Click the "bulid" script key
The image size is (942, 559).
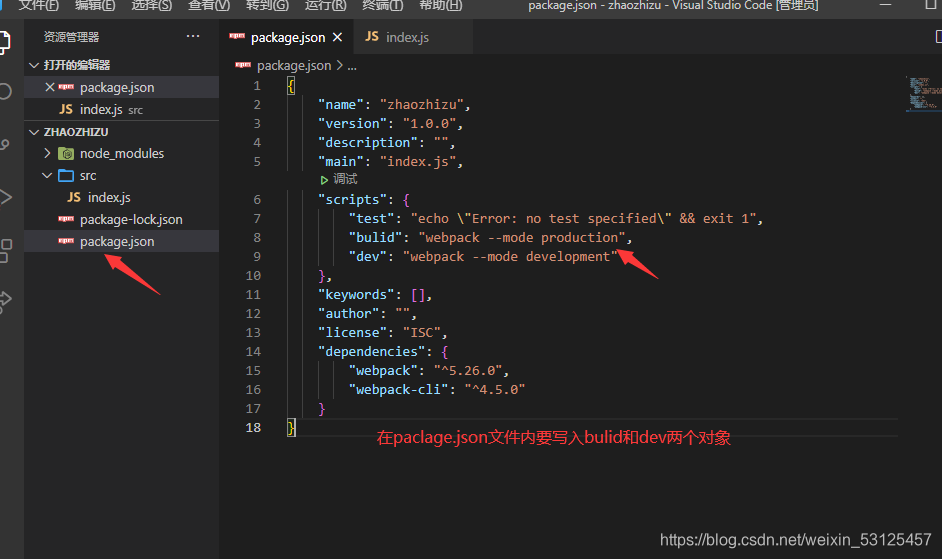click(x=375, y=237)
